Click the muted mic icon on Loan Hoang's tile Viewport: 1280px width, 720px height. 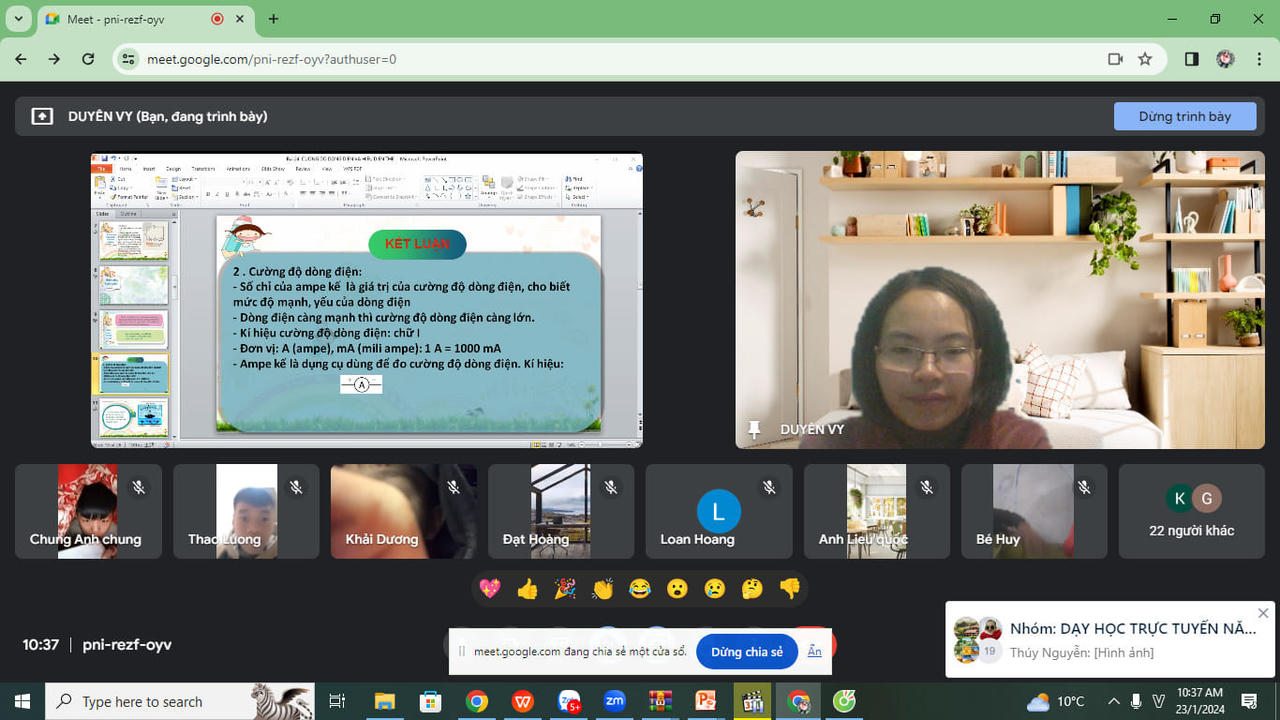point(769,487)
